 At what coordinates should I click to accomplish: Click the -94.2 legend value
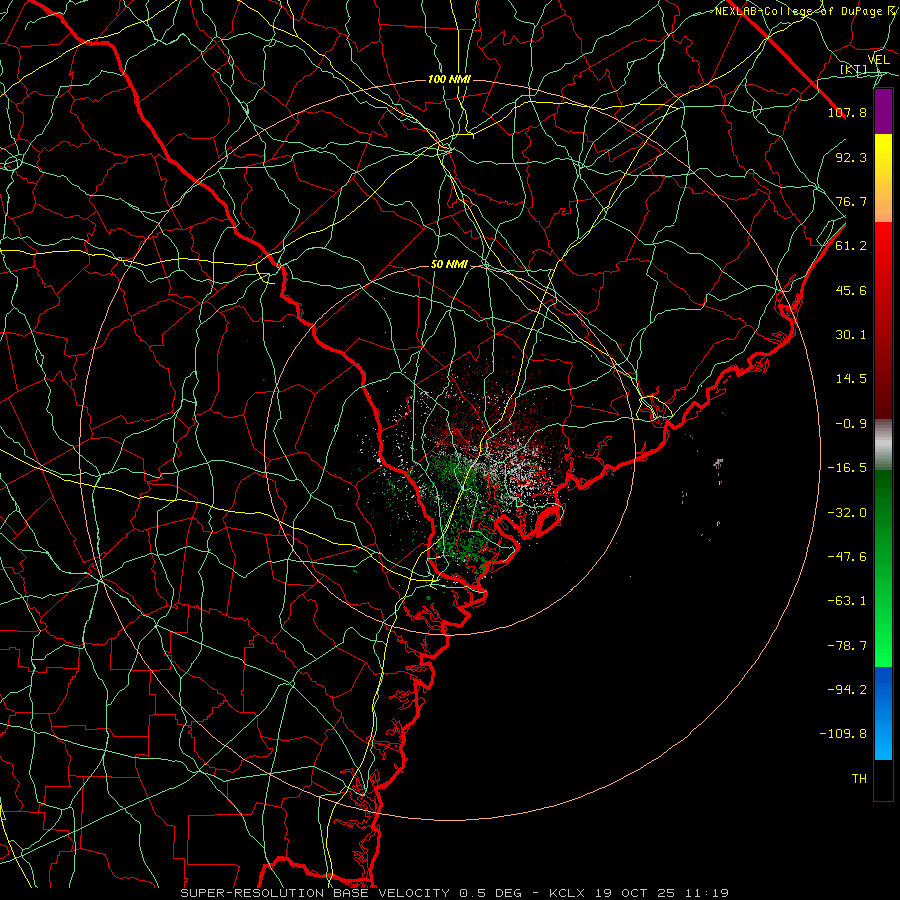point(847,689)
